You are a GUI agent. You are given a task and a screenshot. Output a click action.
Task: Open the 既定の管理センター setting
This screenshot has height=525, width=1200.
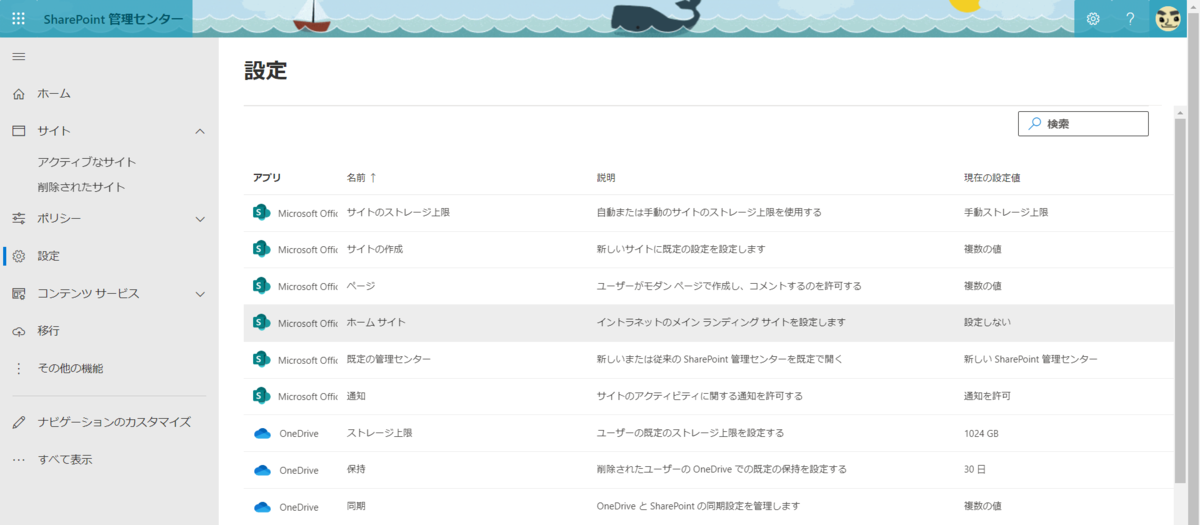point(389,359)
